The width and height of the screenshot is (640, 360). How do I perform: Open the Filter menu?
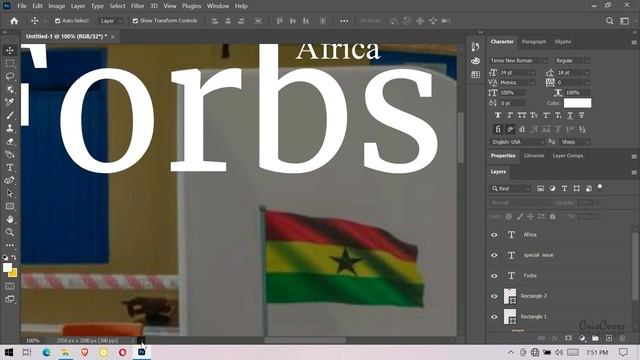pyautogui.click(x=138, y=6)
